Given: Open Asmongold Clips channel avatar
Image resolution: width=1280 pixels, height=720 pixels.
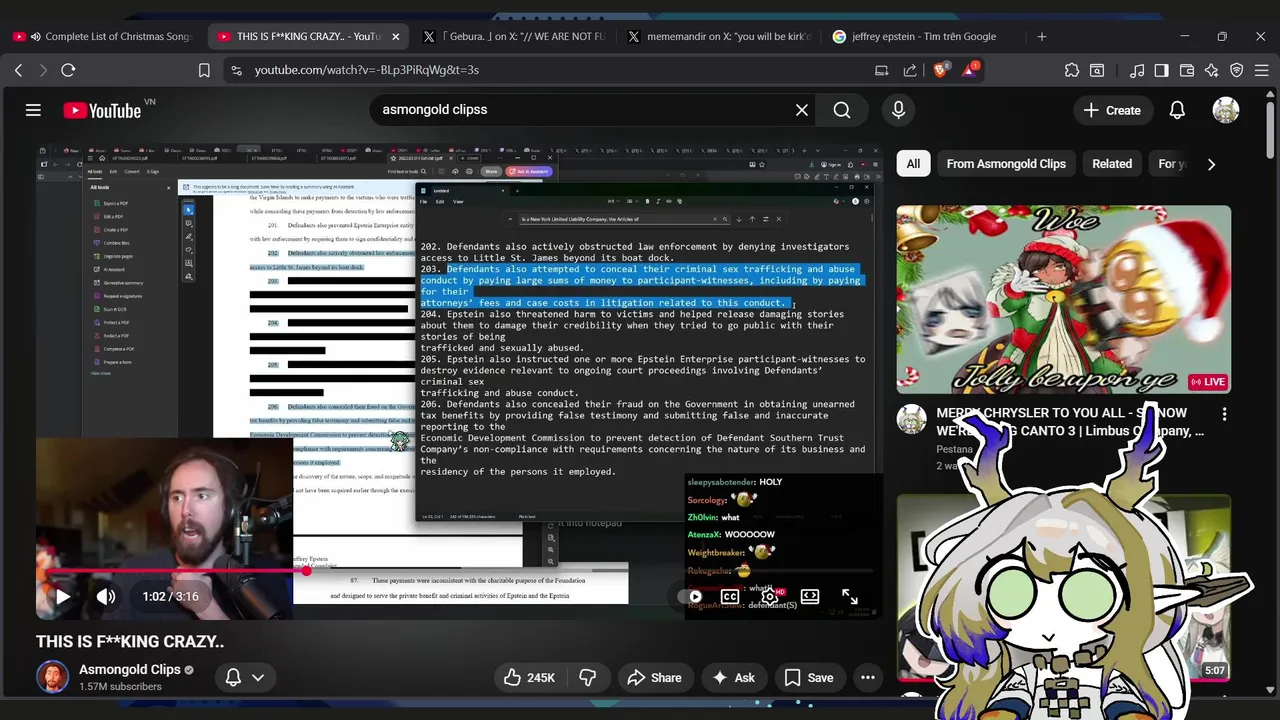Looking at the screenshot, I should [53, 678].
